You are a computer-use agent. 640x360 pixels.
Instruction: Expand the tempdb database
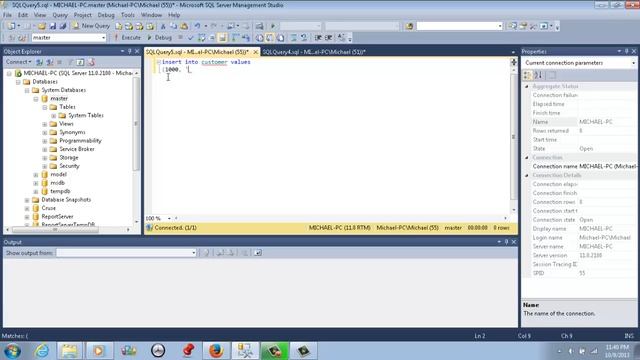pyautogui.click(x=36, y=191)
